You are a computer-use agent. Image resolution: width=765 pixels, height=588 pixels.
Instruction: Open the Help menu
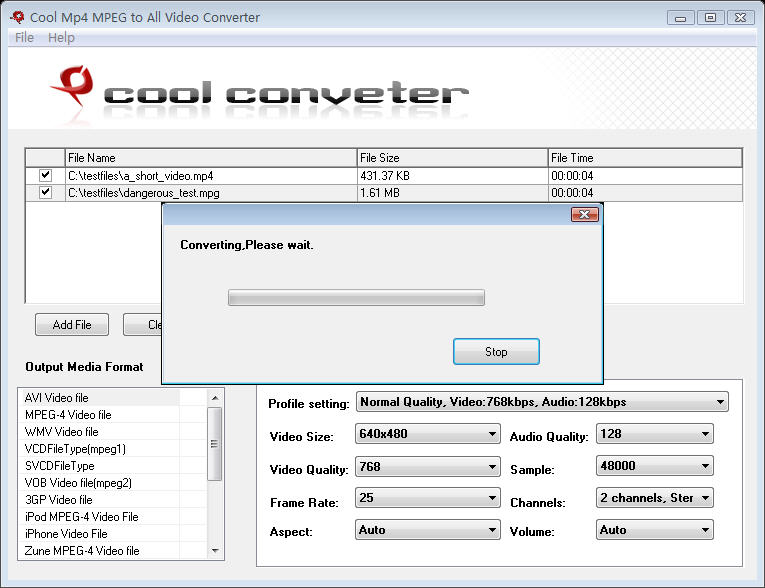[x=61, y=38]
